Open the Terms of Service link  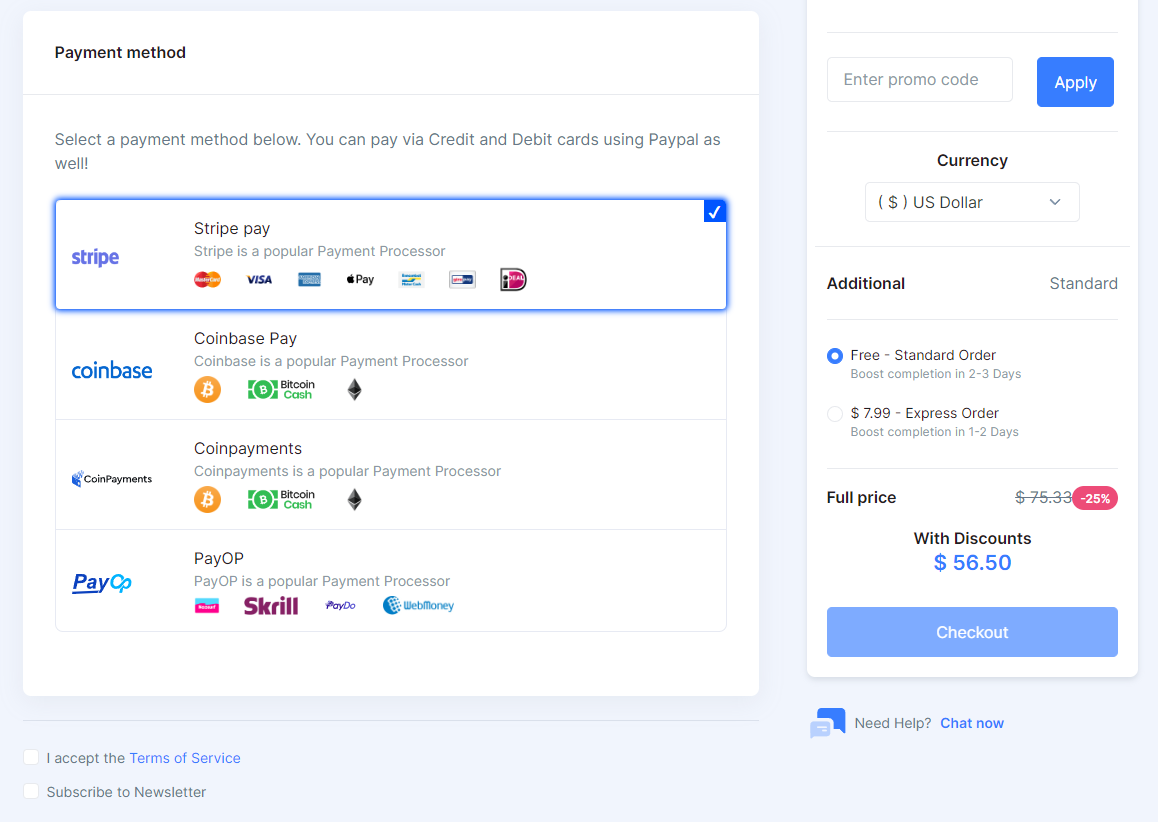185,758
